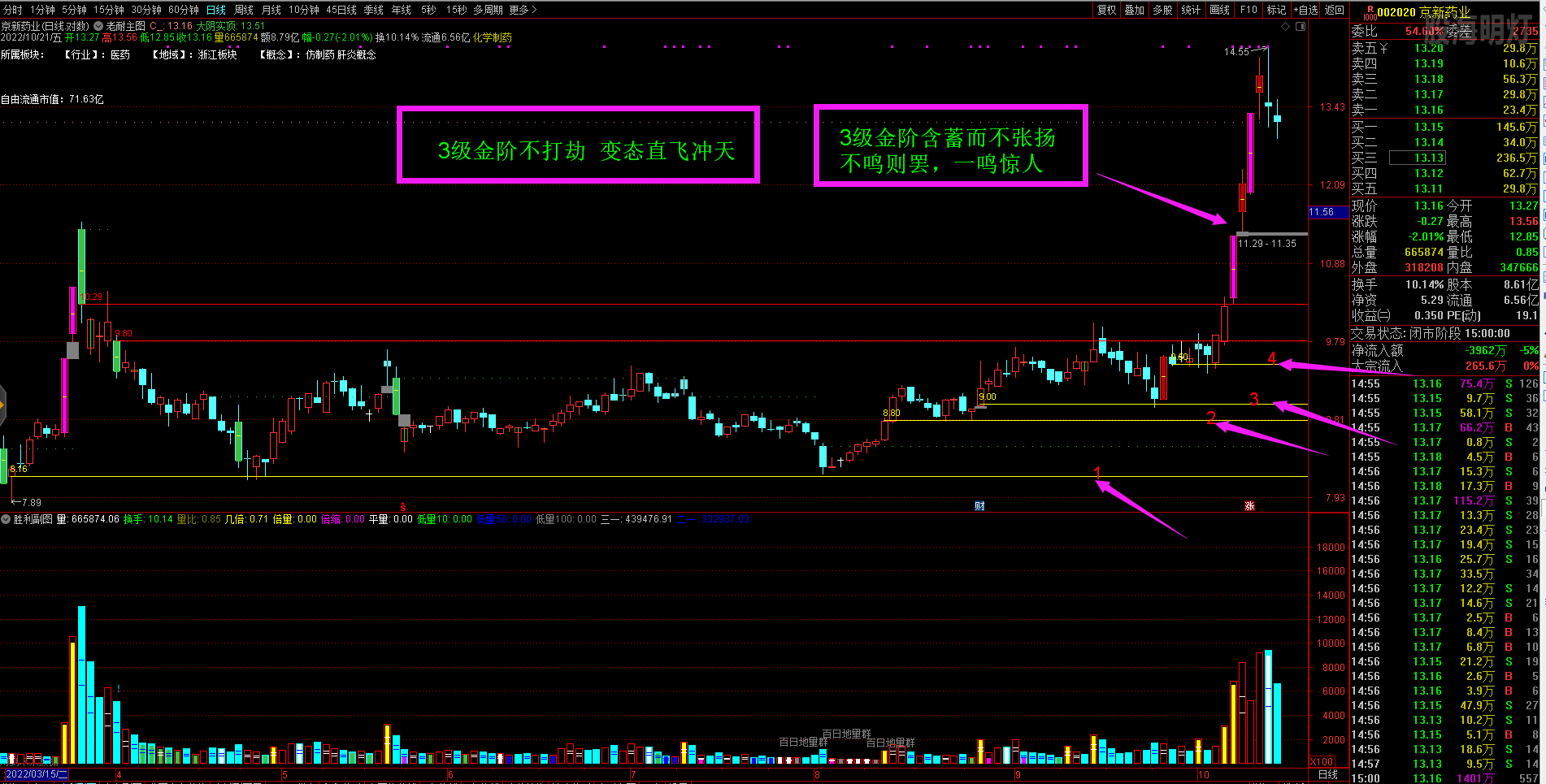Select the 15秒 period tab
The image size is (1546, 784).
(456, 10)
